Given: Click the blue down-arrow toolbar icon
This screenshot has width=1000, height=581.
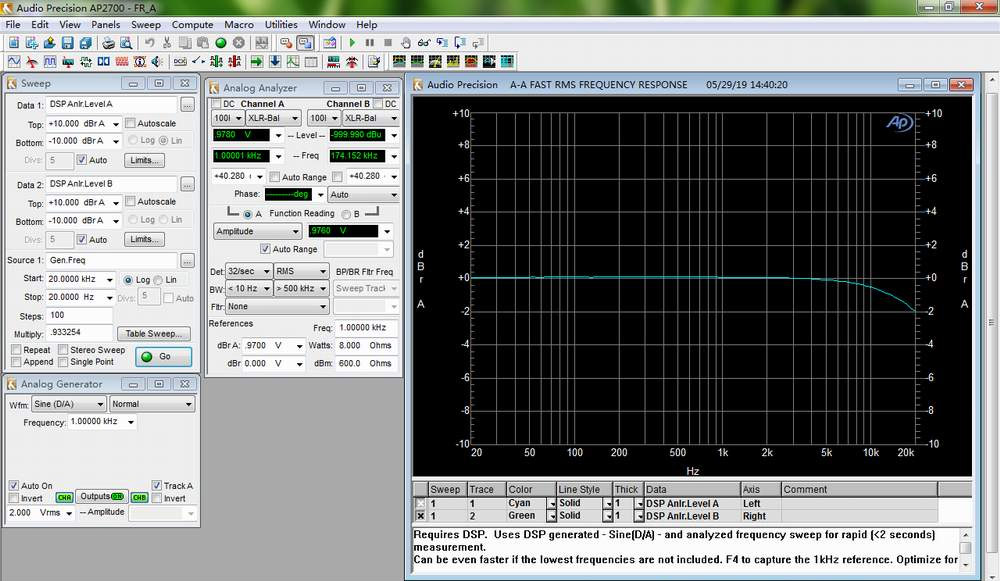Looking at the screenshot, I should (x=275, y=61).
